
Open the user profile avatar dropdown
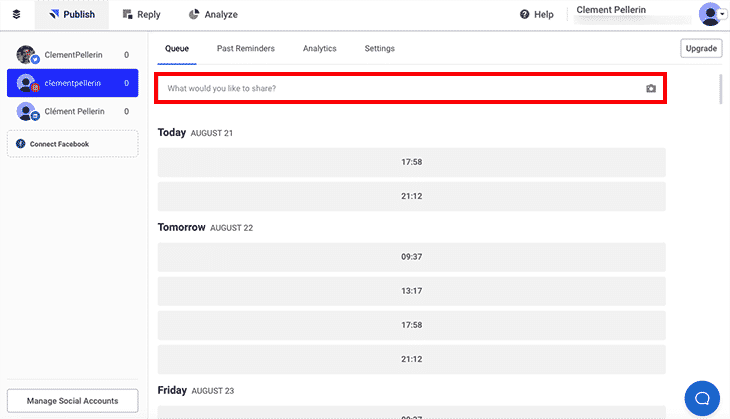pyautogui.click(x=712, y=14)
